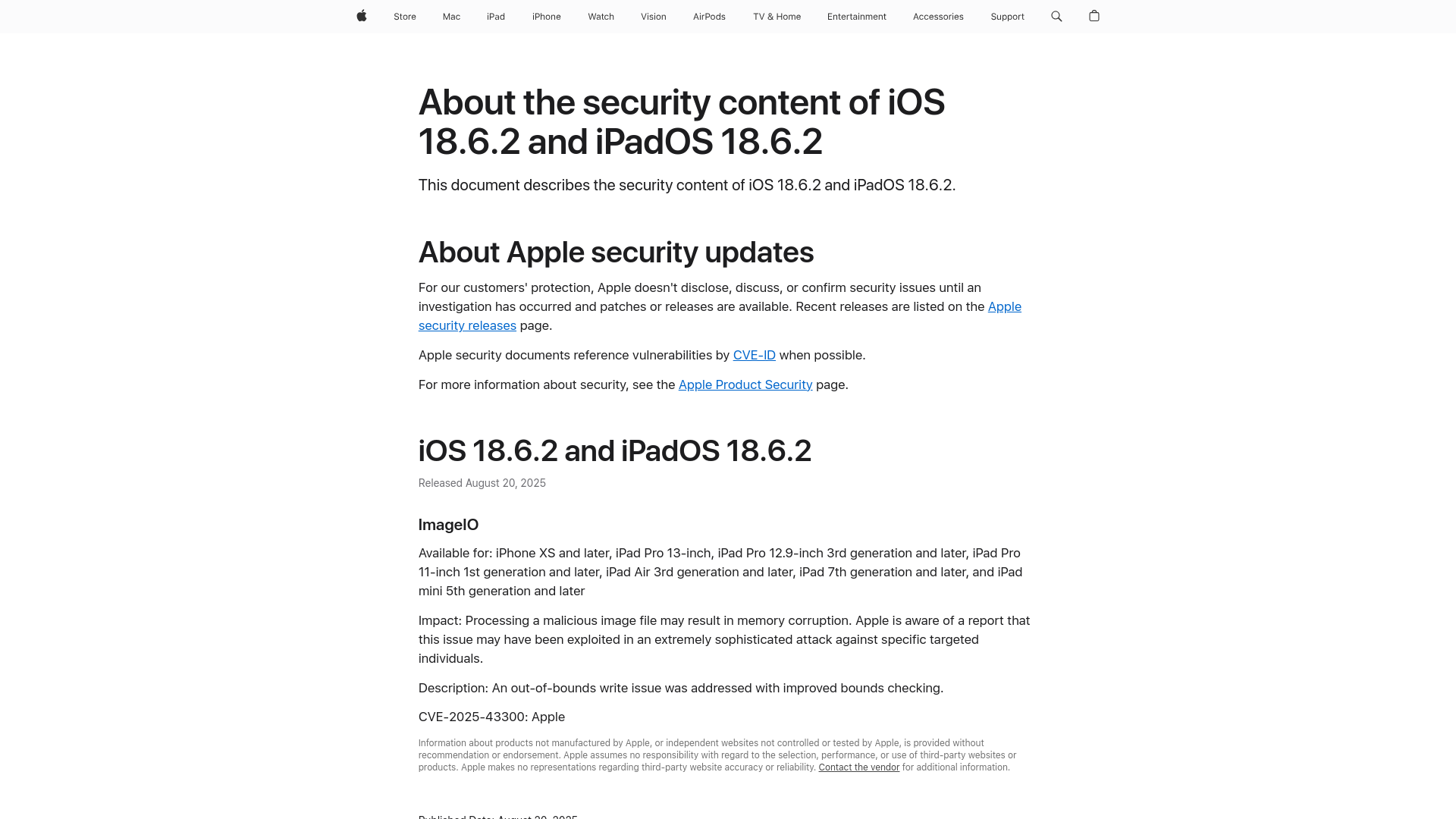Open the Watch menu
Image resolution: width=1456 pixels, height=819 pixels.
[601, 17]
